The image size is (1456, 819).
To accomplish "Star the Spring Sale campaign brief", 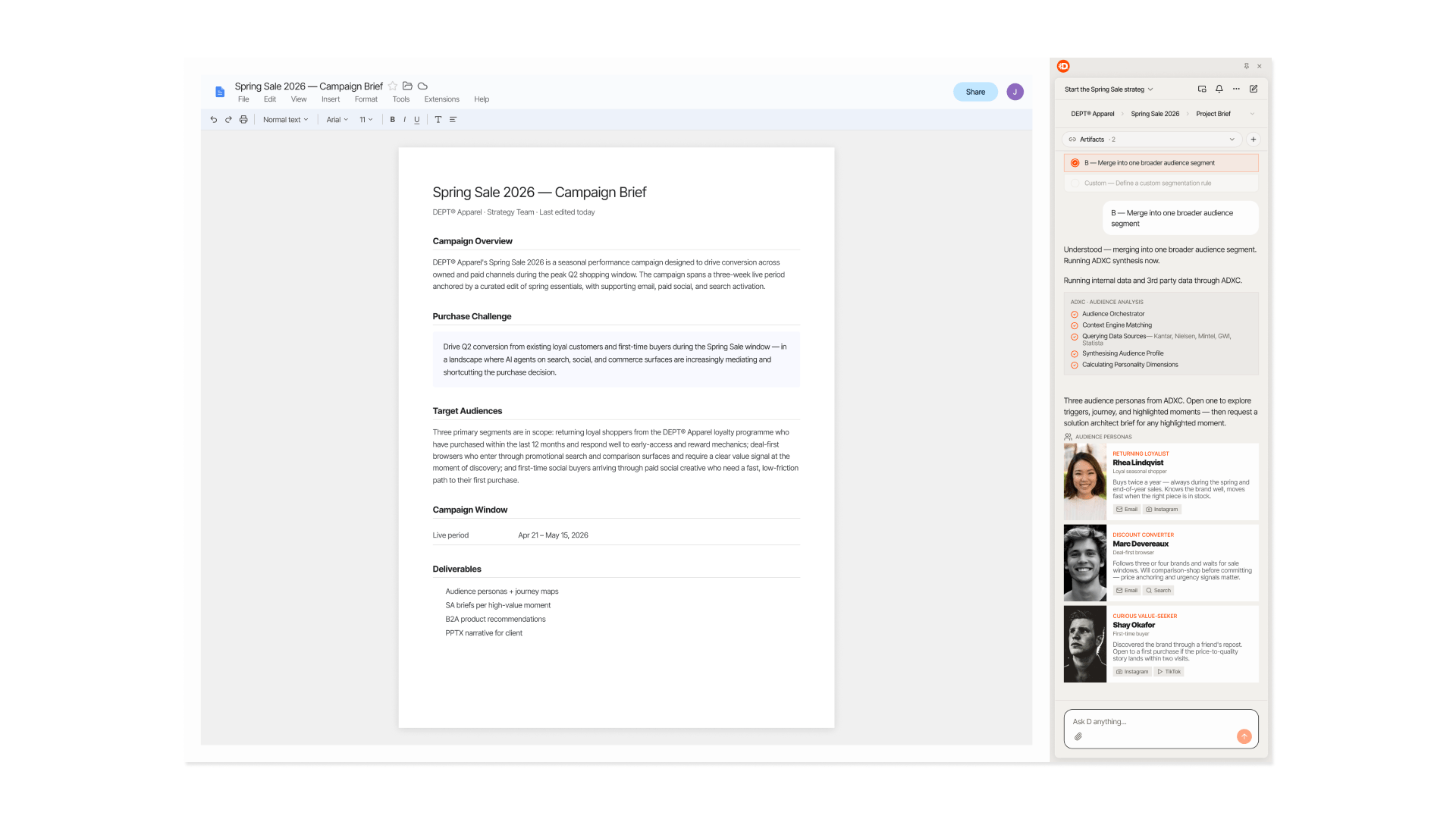I will point(393,86).
